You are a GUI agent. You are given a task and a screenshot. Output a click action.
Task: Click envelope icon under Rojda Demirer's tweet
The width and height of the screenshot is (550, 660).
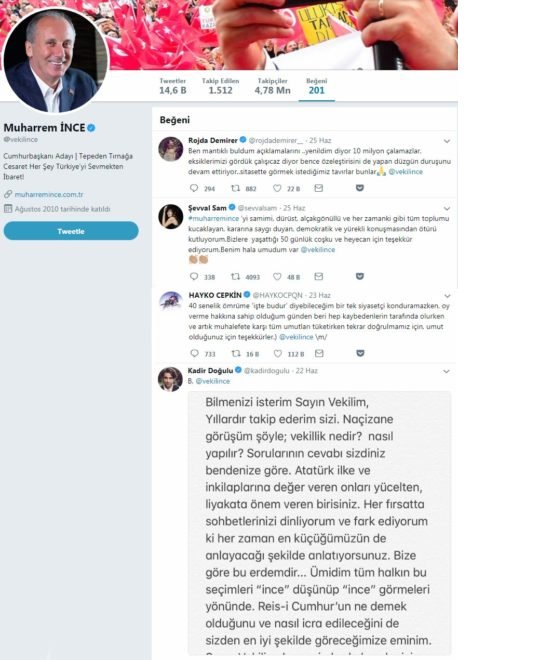coord(319,188)
